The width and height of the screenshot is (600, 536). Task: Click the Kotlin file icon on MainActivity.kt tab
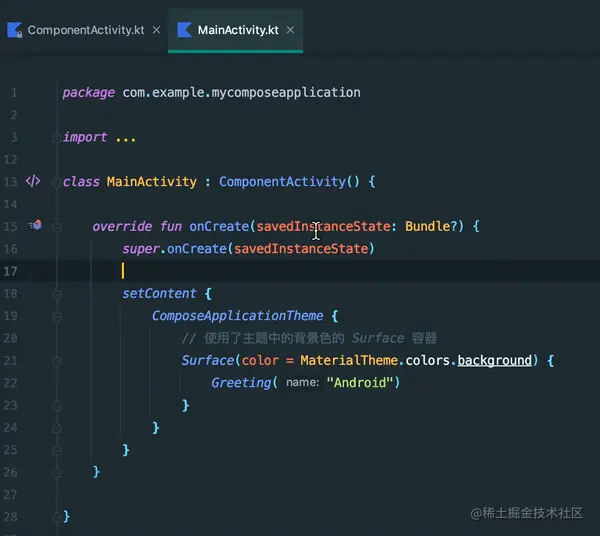tap(184, 30)
